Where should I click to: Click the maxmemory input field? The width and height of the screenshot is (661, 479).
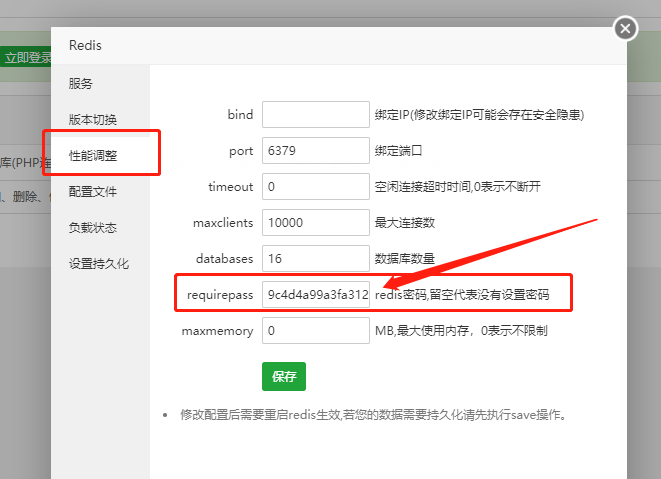[x=315, y=330]
